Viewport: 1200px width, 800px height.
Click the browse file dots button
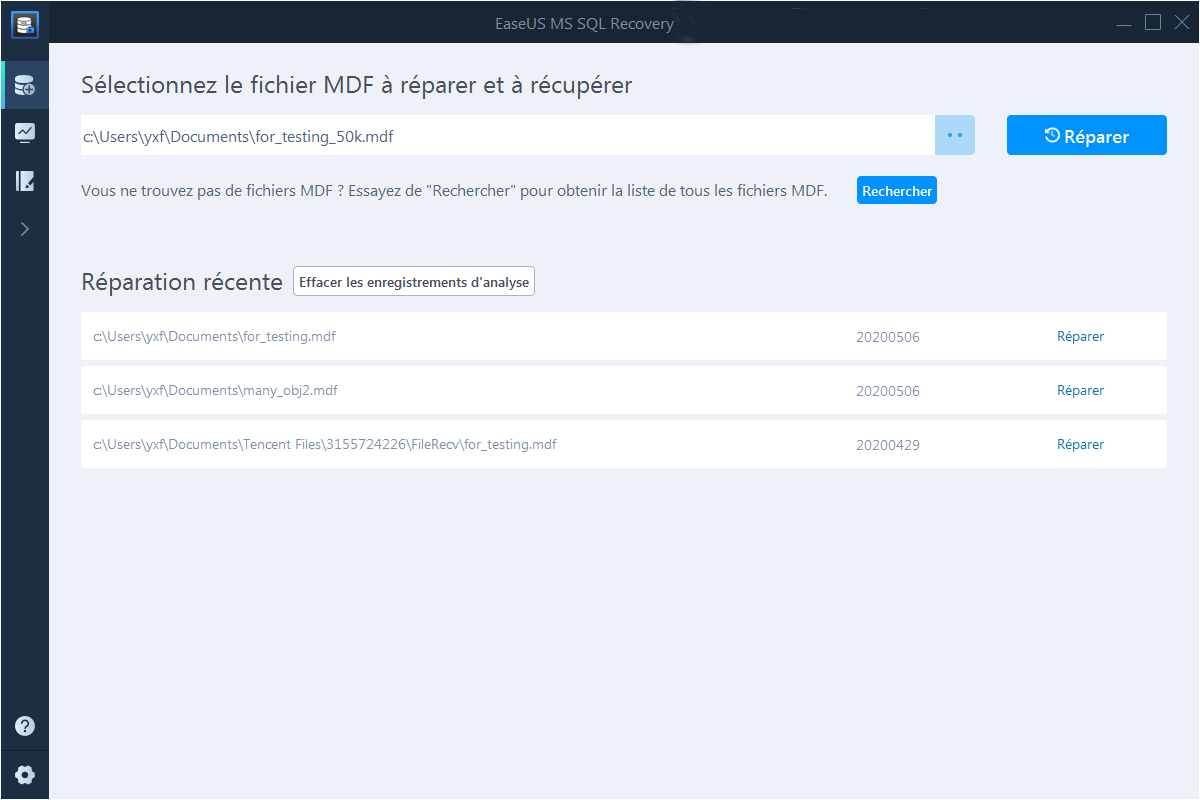tap(954, 135)
